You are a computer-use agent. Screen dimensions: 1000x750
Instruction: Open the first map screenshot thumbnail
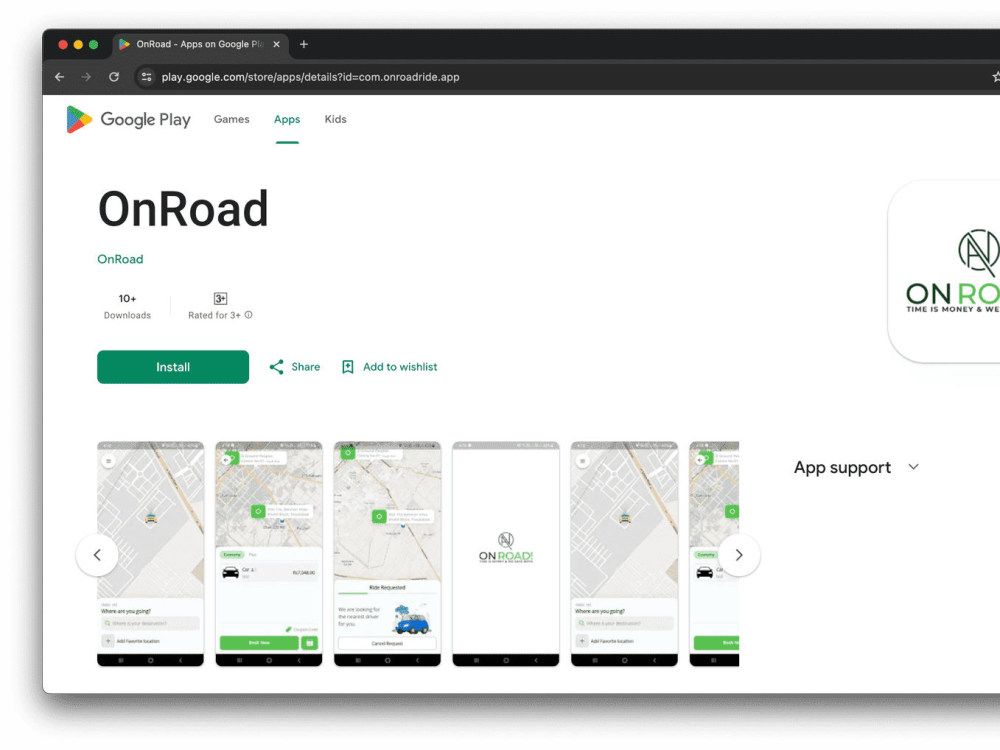[151, 554]
